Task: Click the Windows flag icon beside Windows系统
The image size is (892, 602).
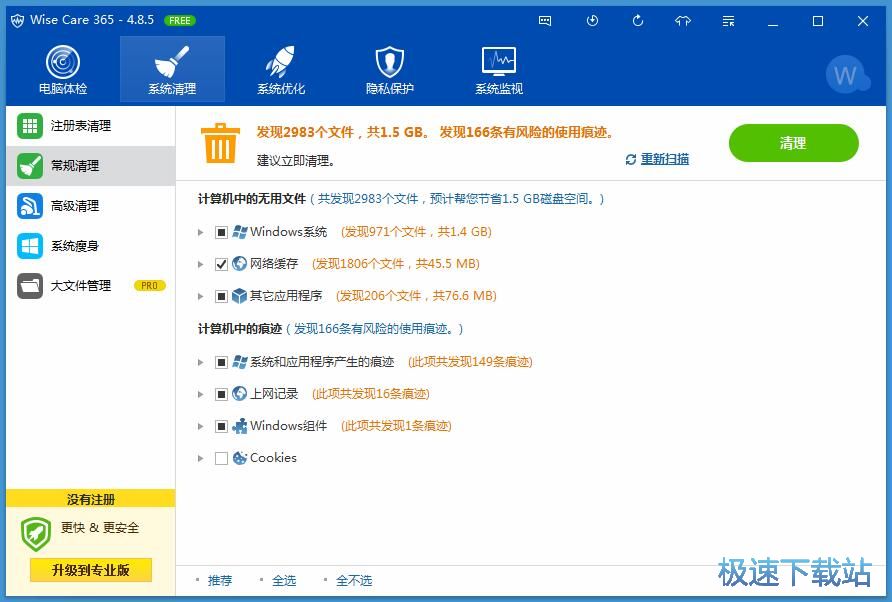Action: pos(239,232)
